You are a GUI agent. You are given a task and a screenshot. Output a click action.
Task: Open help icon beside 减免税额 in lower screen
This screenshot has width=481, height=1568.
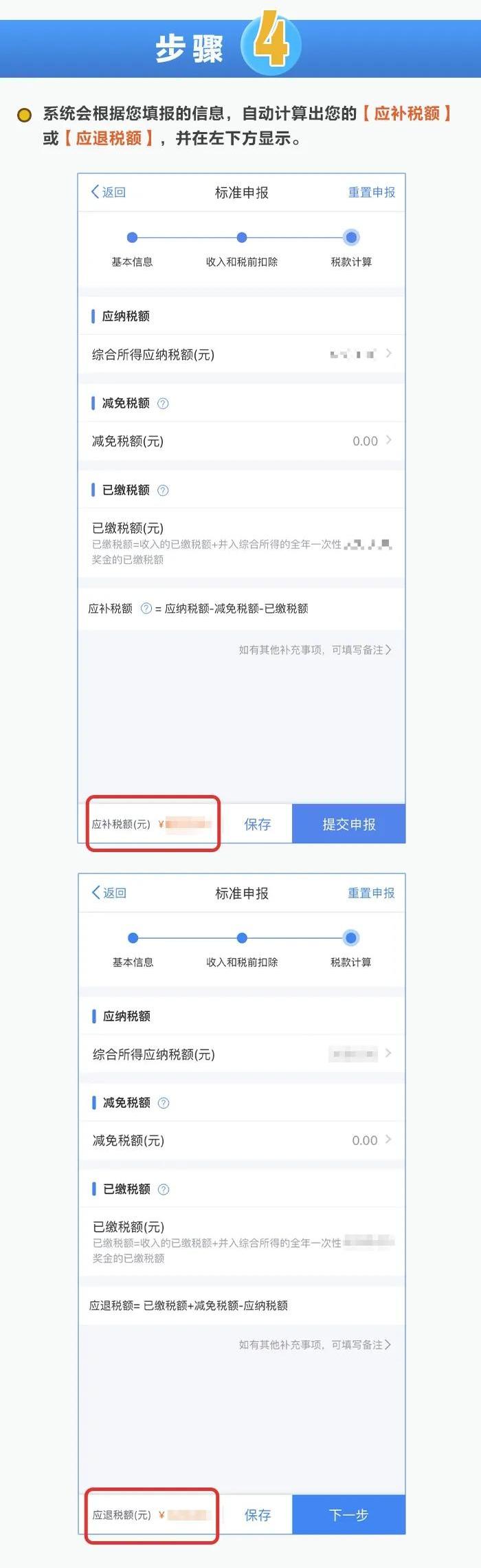pyautogui.click(x=164, y=1103)
